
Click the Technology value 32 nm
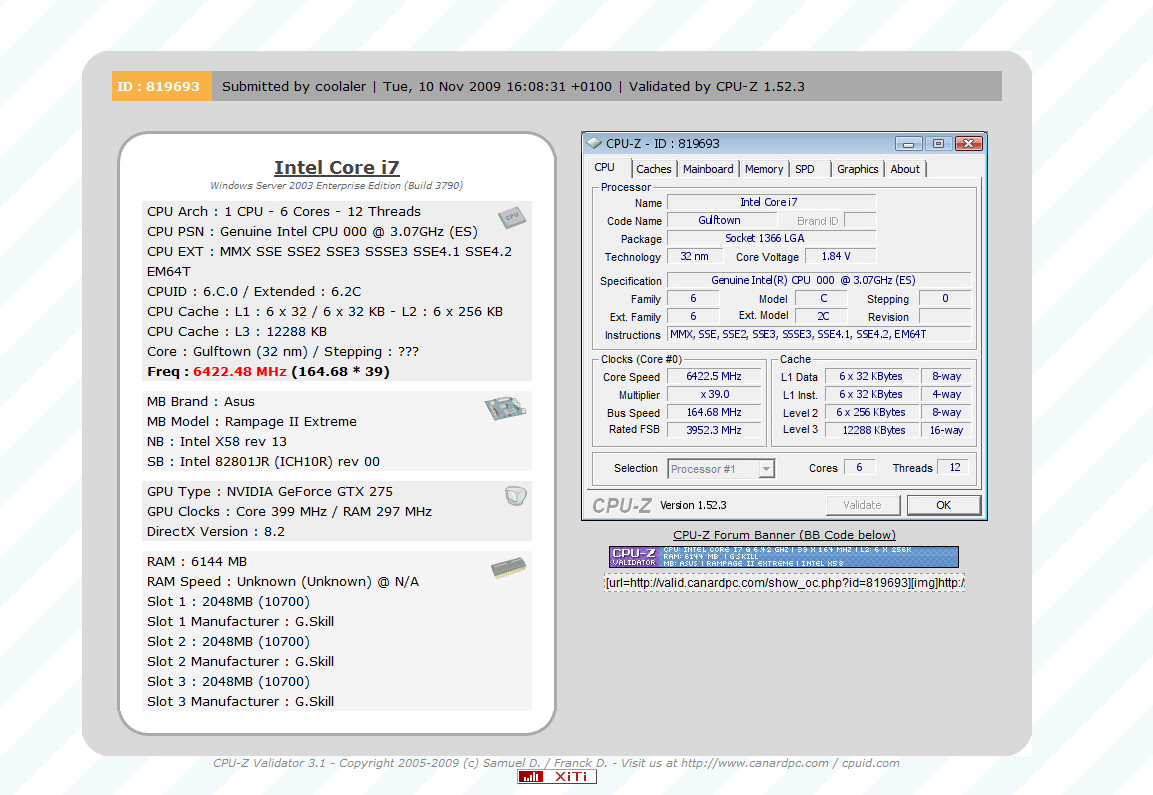pyautogui.click(x=695, y=257)
